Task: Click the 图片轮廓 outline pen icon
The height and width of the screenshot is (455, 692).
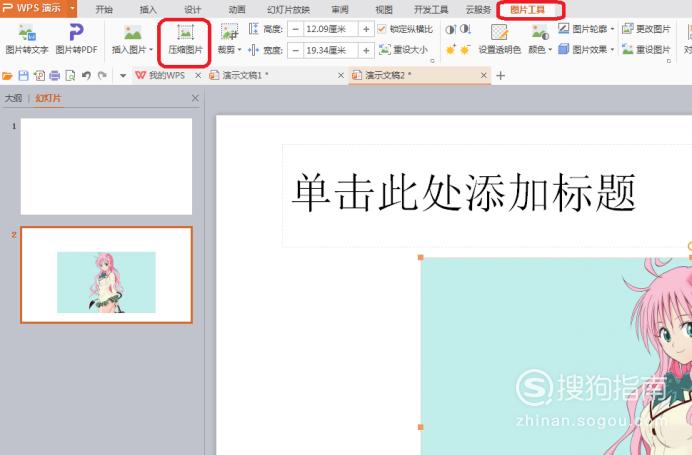Action: pyautogui.click(x=564, y=29)
